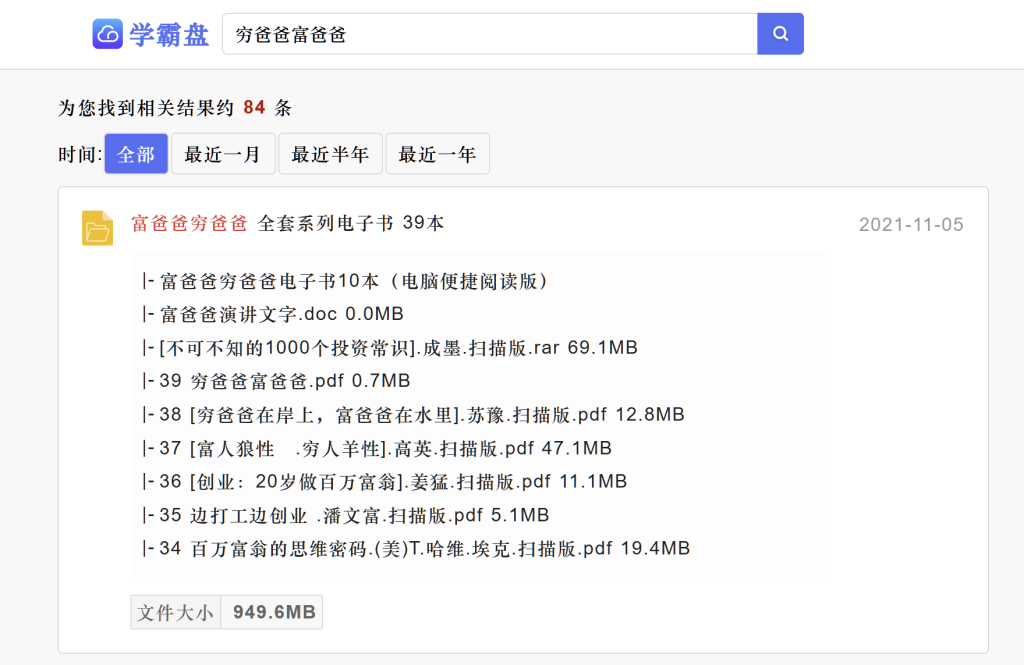Image resolution: width=1024 pixels, height=665 pixels.
Task: Click the 时间: filter label
Action: 80,155
